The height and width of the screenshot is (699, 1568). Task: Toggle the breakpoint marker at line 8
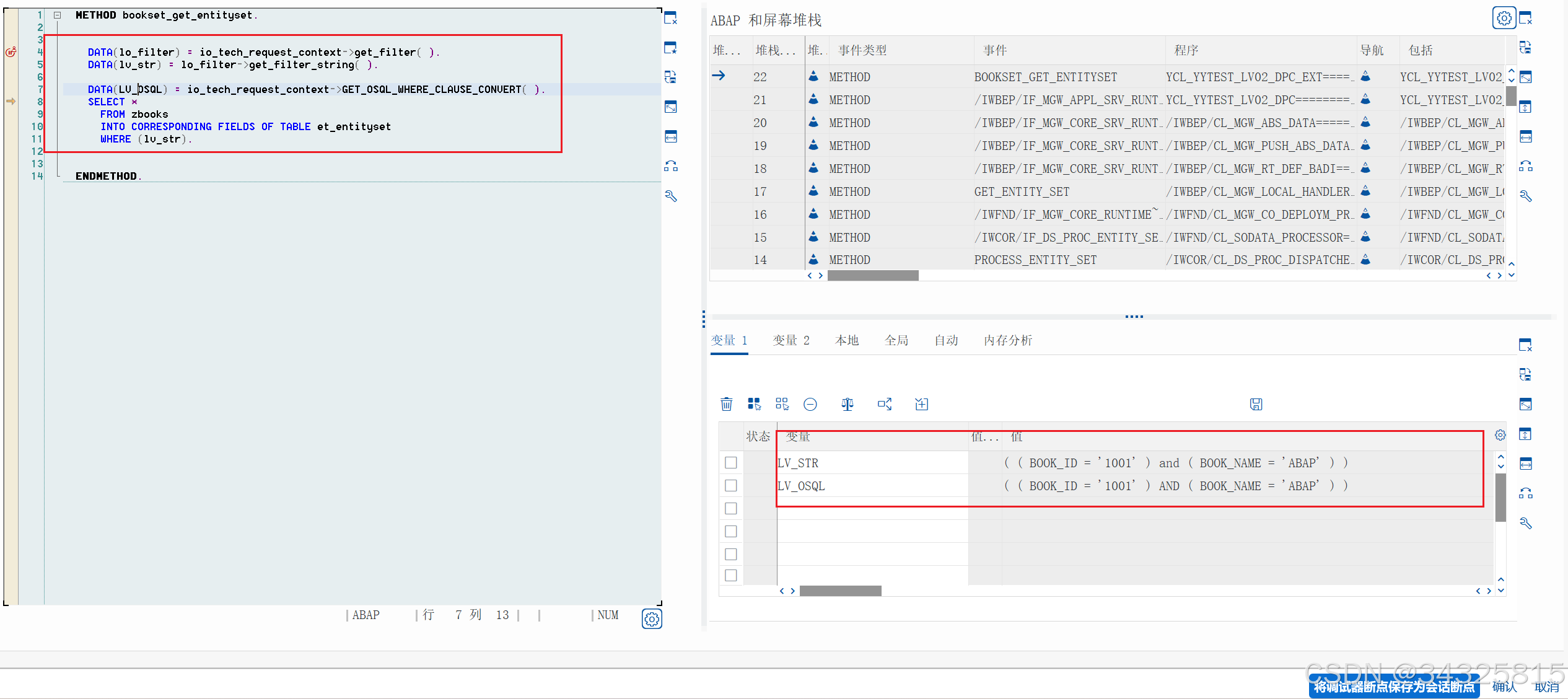[11, 101]
